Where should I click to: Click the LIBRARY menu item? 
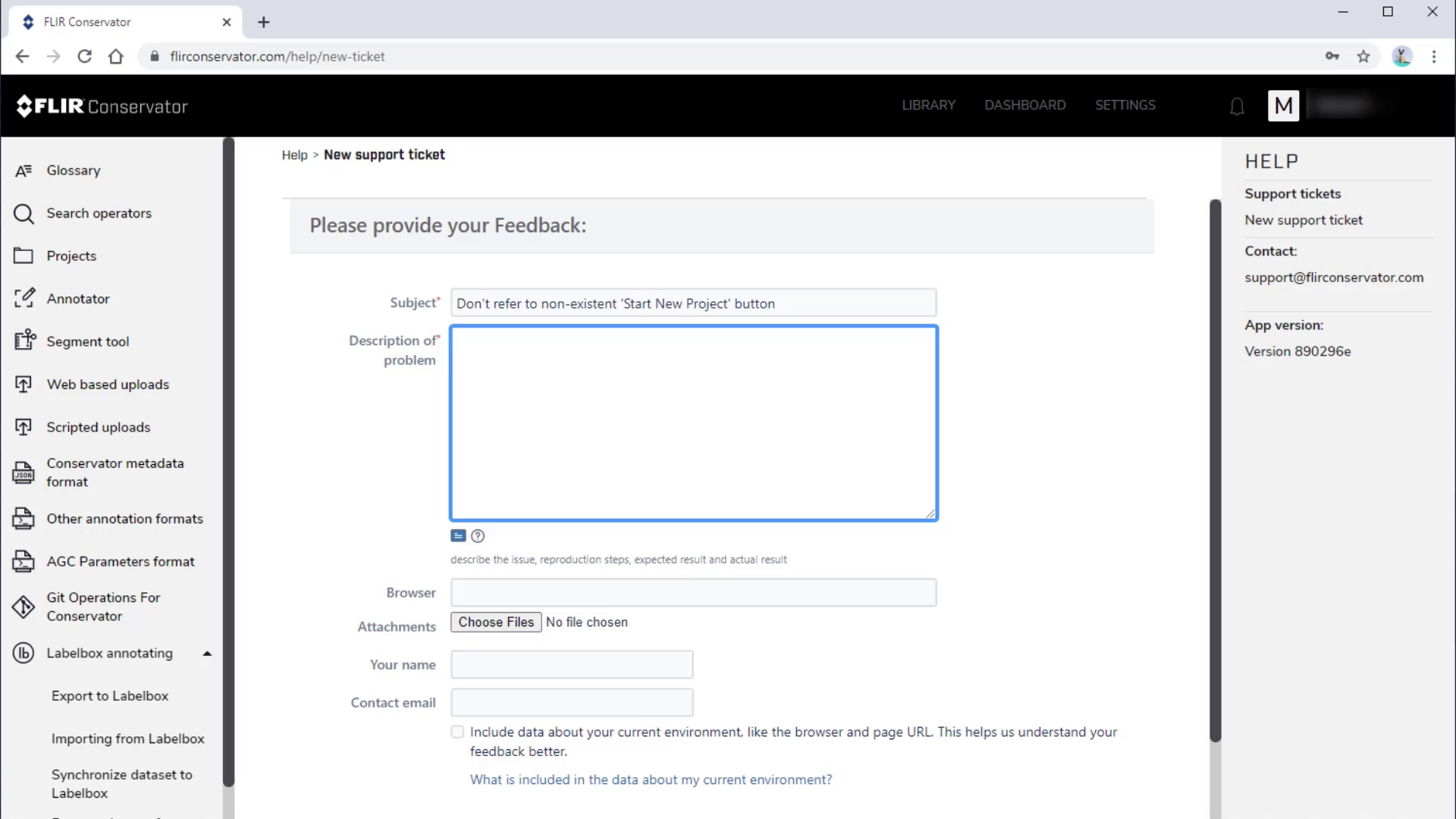pyautogui.click(x=928, y=105)
